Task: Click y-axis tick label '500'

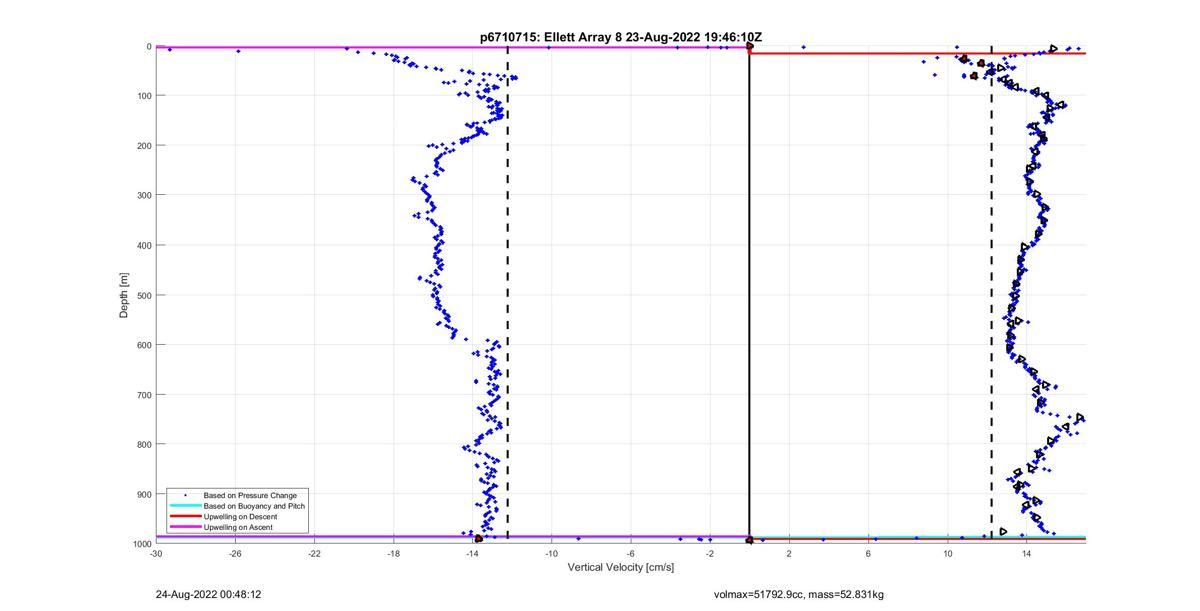Action: pyautogui.click(x=143, y=295)
